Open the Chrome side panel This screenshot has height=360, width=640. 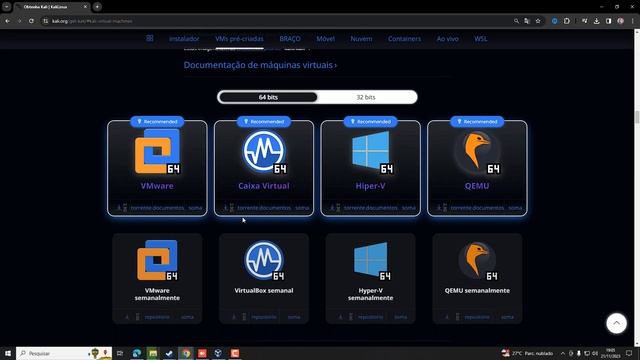pyautogui.click(x=609, y=21)
